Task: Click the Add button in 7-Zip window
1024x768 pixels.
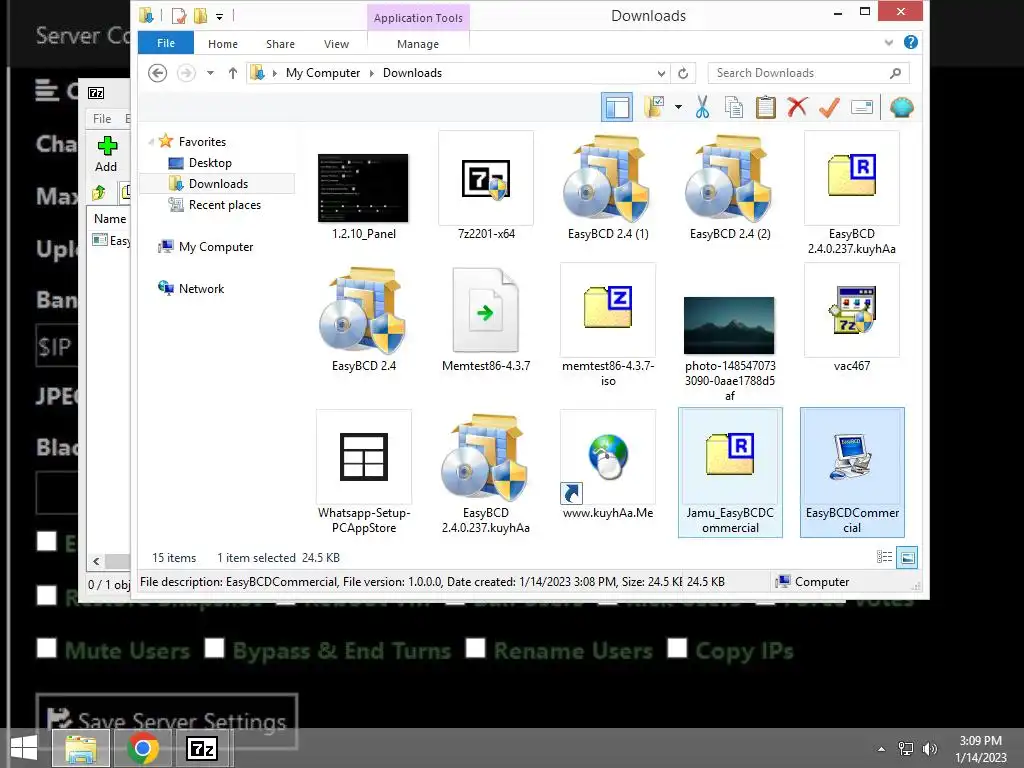Action: (x=106, y=154)
